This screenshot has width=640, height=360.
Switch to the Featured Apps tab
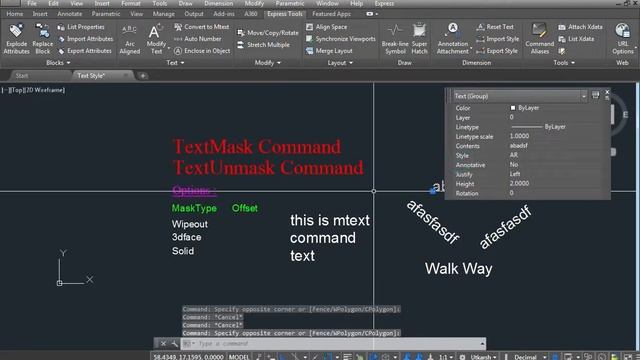(x=331, y=14)
